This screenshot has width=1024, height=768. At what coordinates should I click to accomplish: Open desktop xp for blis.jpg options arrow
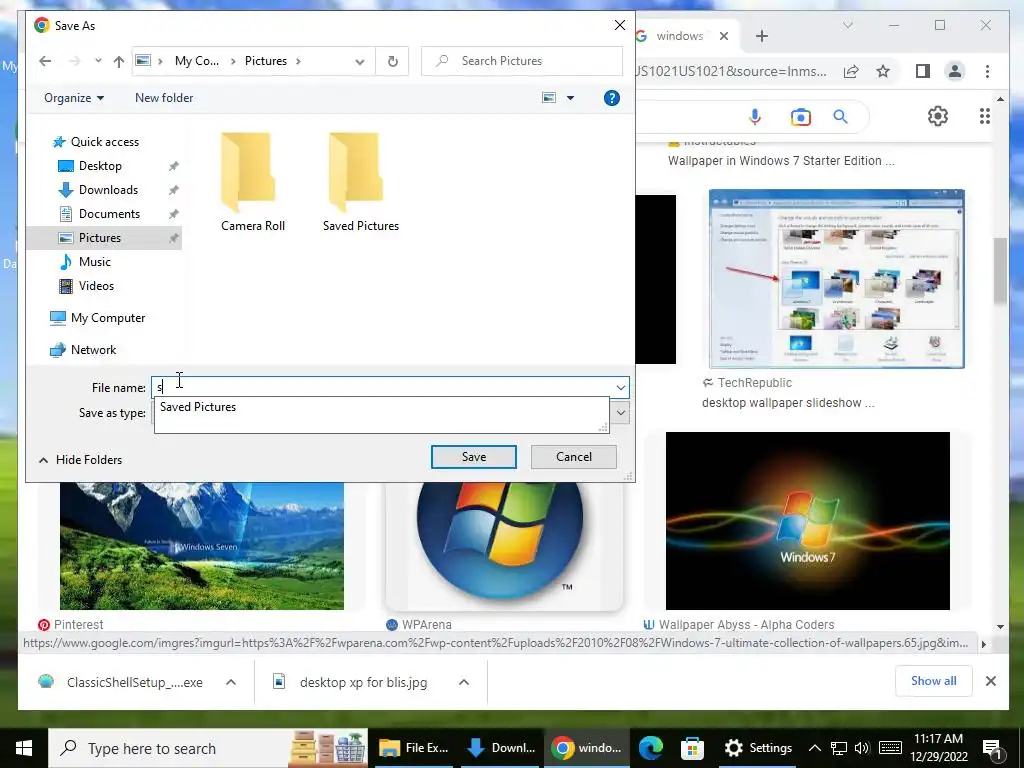tap(464, 682)
